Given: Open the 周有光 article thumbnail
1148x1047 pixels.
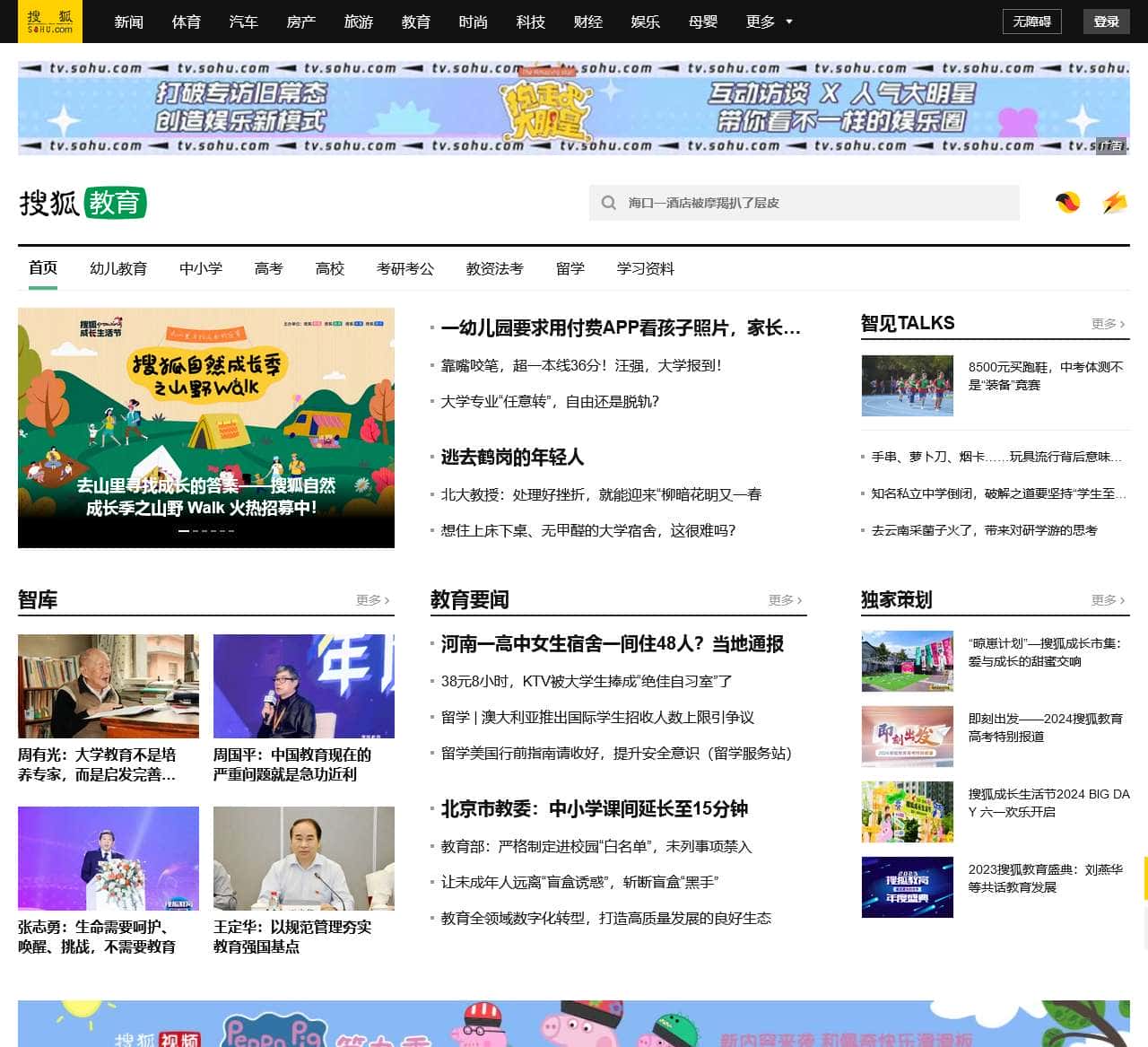Looking at the screenshot, I should (x=109, y=686).
